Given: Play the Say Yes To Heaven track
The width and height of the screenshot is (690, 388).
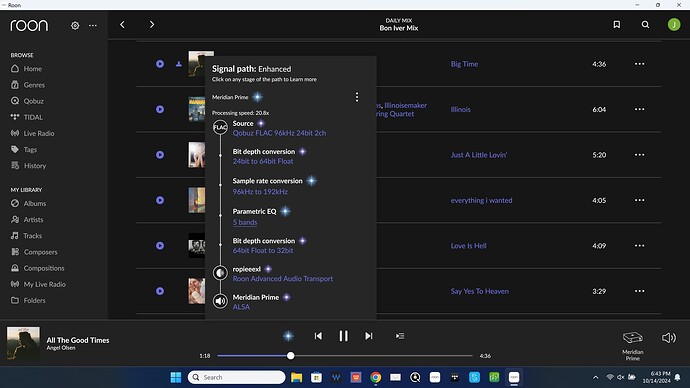Looking at the screenshot, I should point(160,291).
